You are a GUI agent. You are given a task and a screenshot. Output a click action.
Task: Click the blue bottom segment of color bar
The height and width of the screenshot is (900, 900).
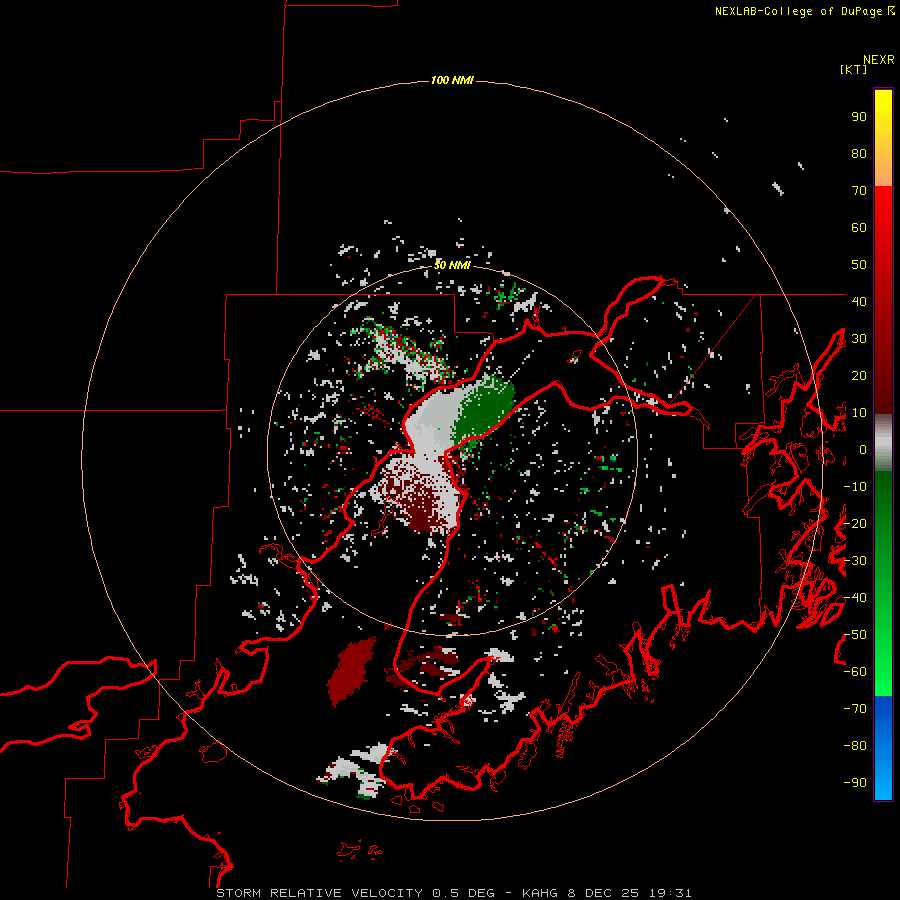click(883, 747)
